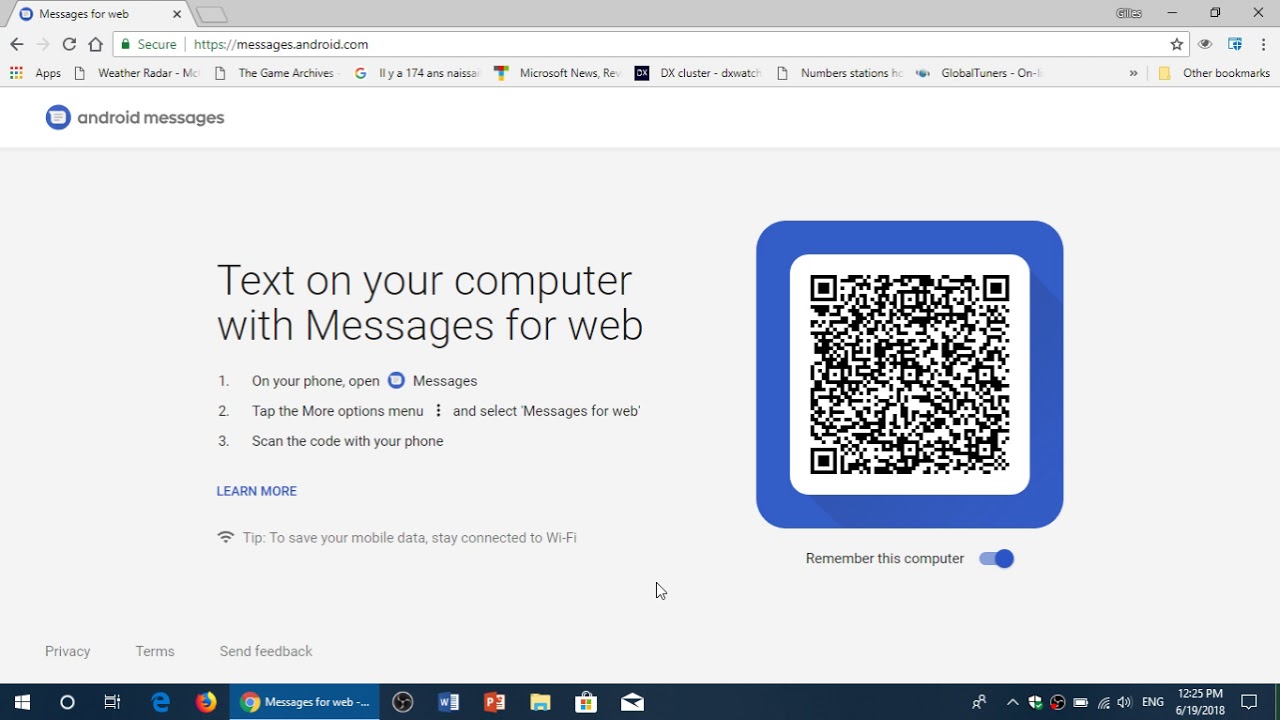The height and width of the screenshot is (720, 1280).
Task: Open the Other bookmarks folder
Action: [1214, 73]
